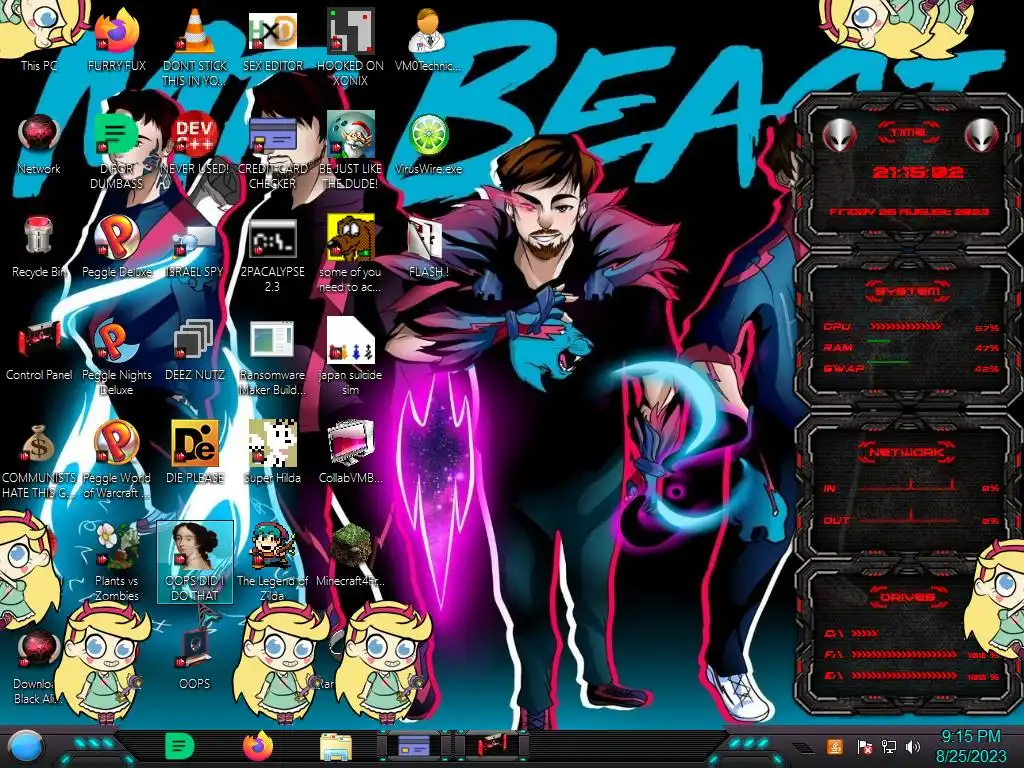Open the Network desktop icon
The image size is (1024, 768).
39,144
